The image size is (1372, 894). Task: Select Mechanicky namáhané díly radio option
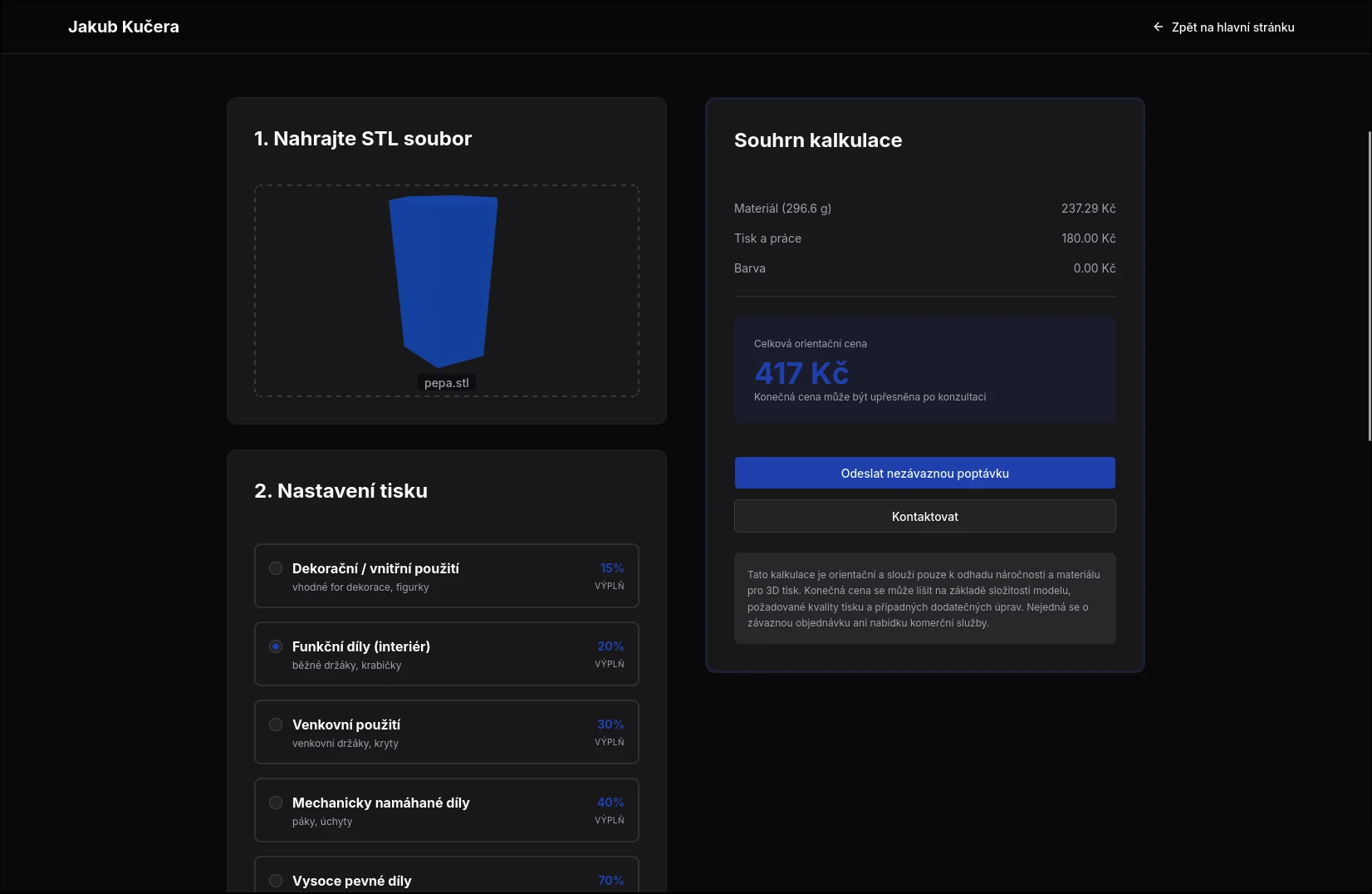click(276, 803)
